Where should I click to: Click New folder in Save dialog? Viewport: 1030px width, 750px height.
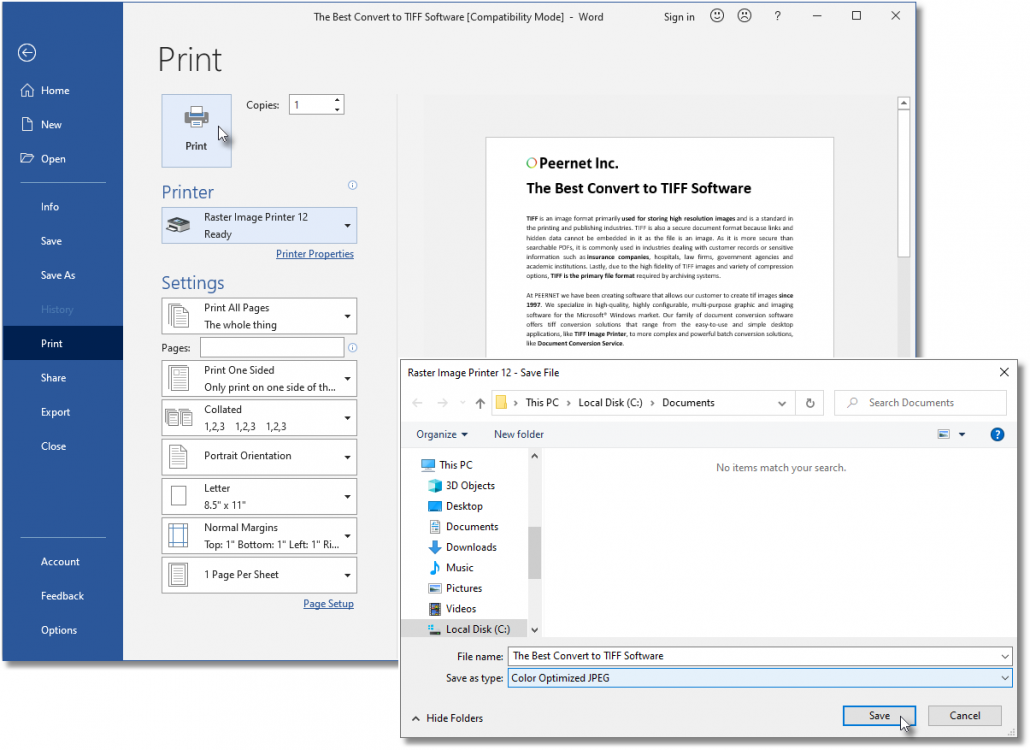tap(519, 434)
